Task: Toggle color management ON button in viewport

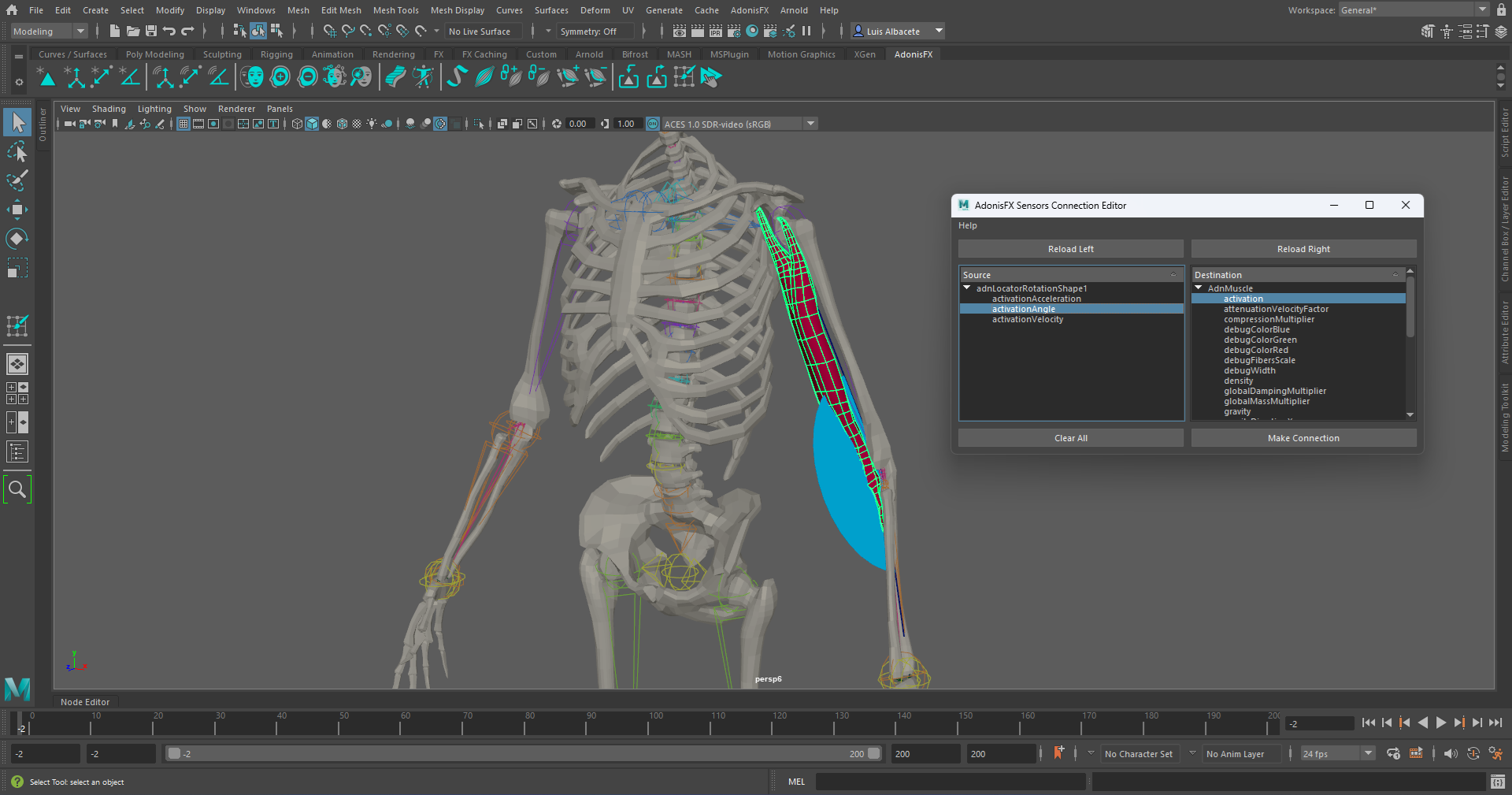Action: 653,124
